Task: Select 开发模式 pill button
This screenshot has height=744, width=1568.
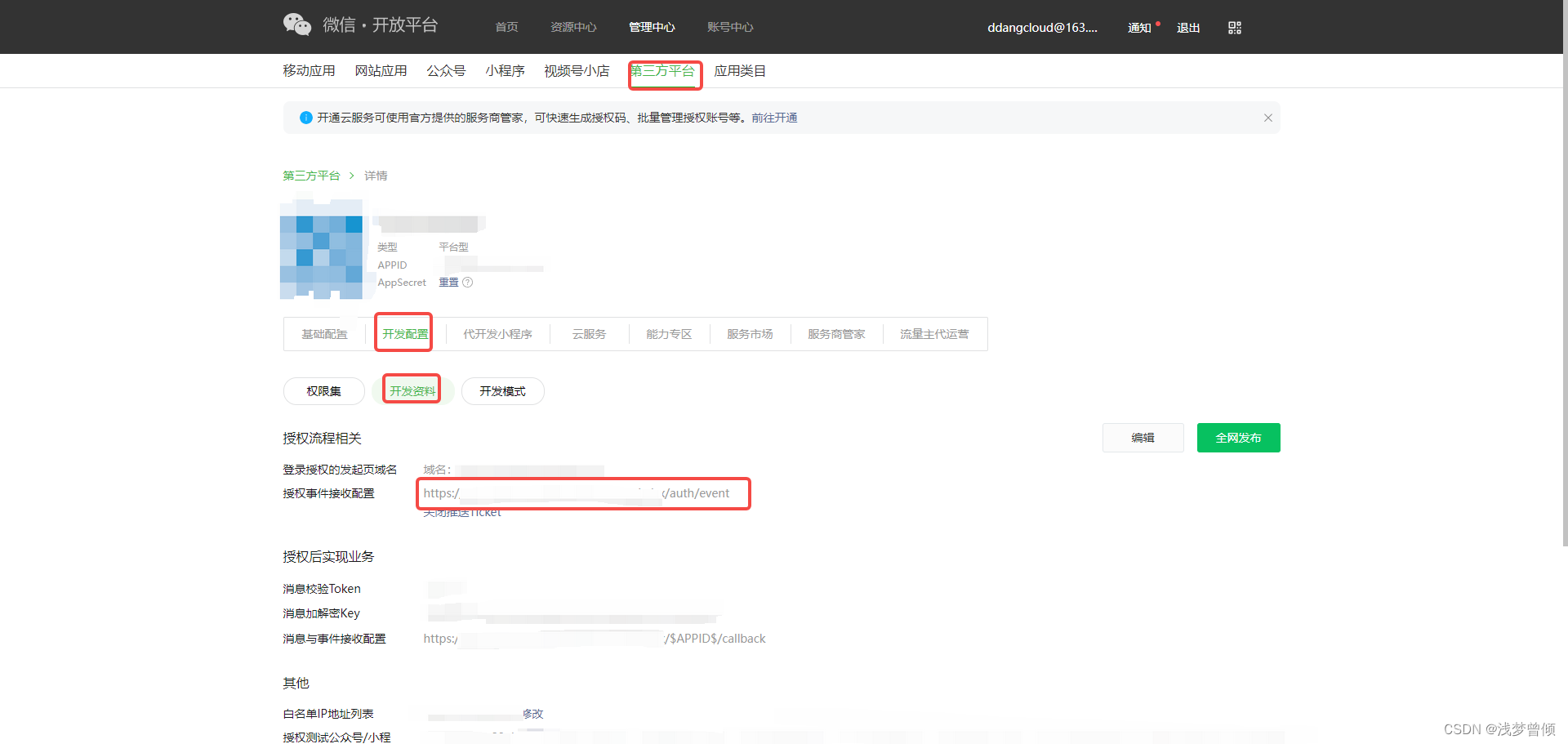Action: [502, 391]
